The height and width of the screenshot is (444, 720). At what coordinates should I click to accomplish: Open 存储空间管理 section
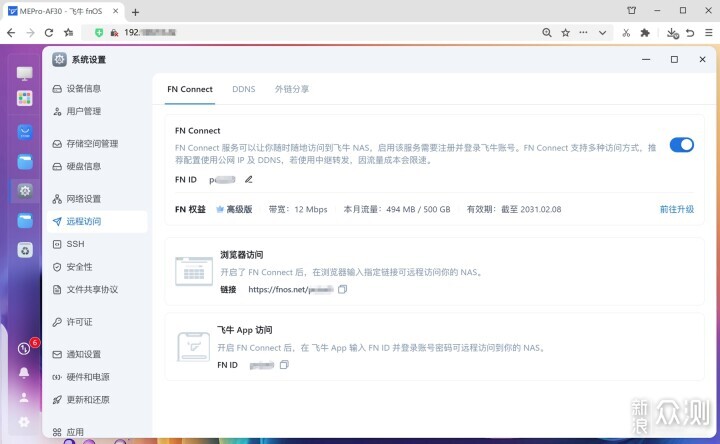coord(97,144)
